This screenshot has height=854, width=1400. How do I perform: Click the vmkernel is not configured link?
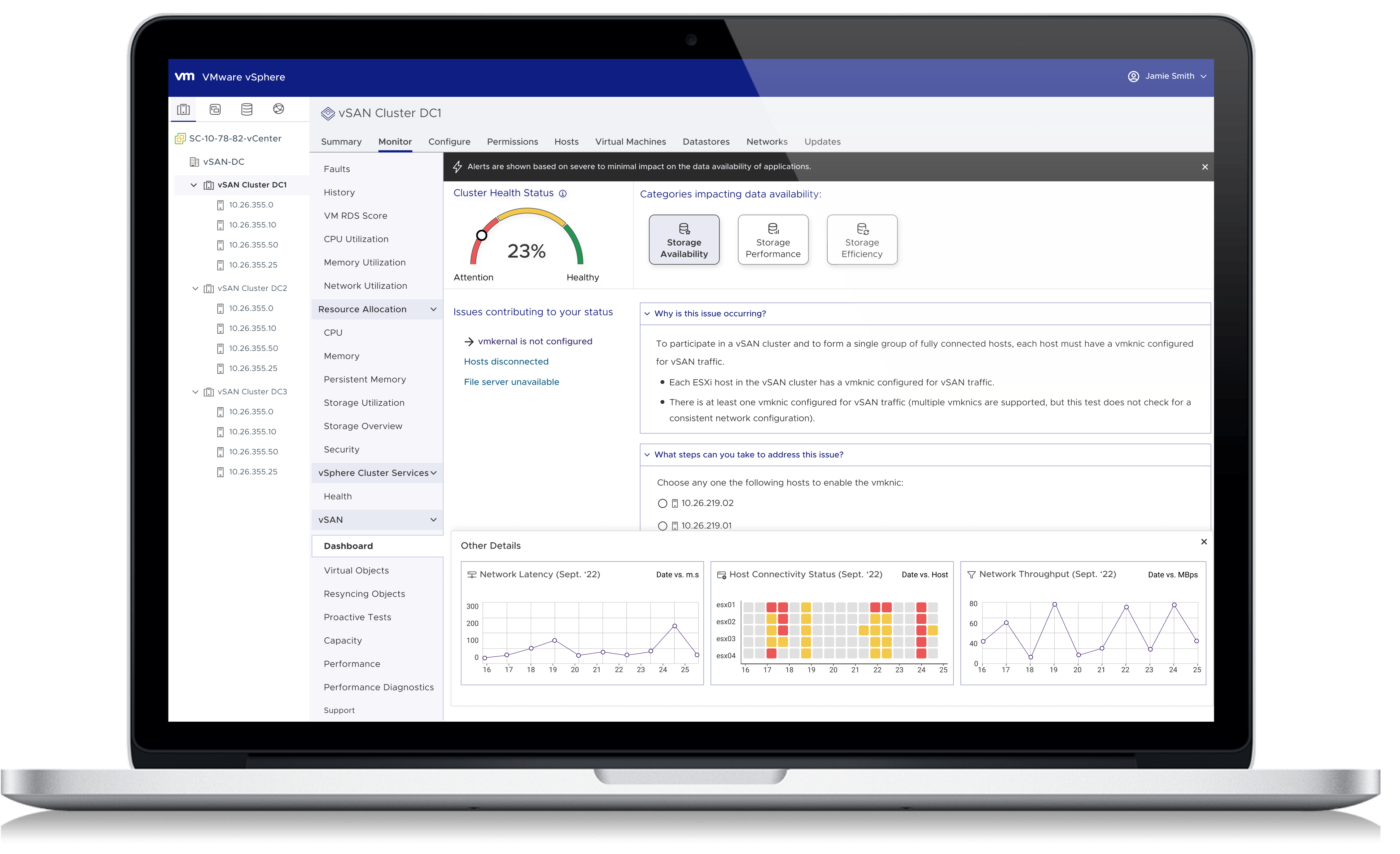535,341
